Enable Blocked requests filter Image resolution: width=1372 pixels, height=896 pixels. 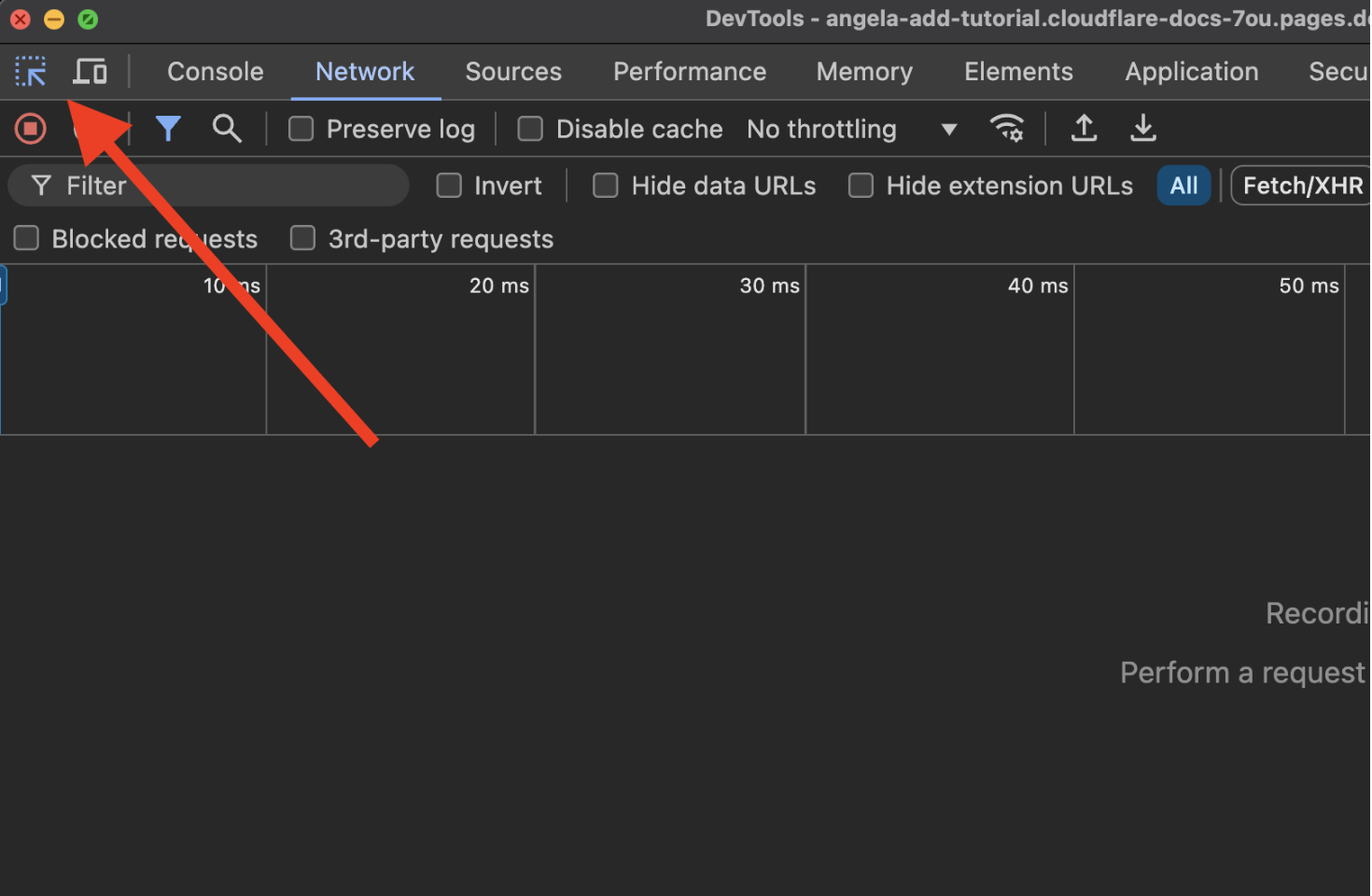coord(25,239)
